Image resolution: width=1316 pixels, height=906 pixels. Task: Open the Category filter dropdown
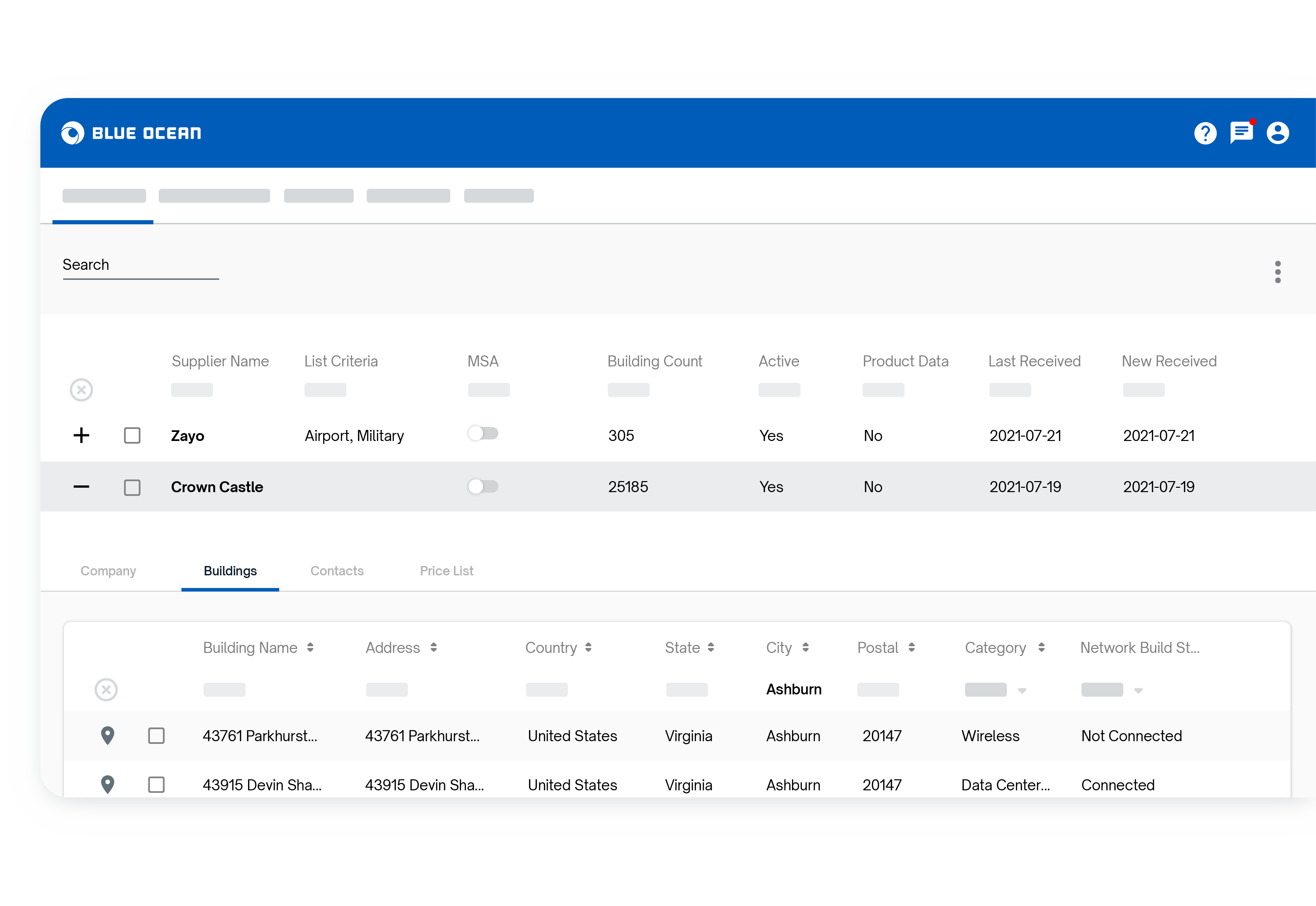1022,691
